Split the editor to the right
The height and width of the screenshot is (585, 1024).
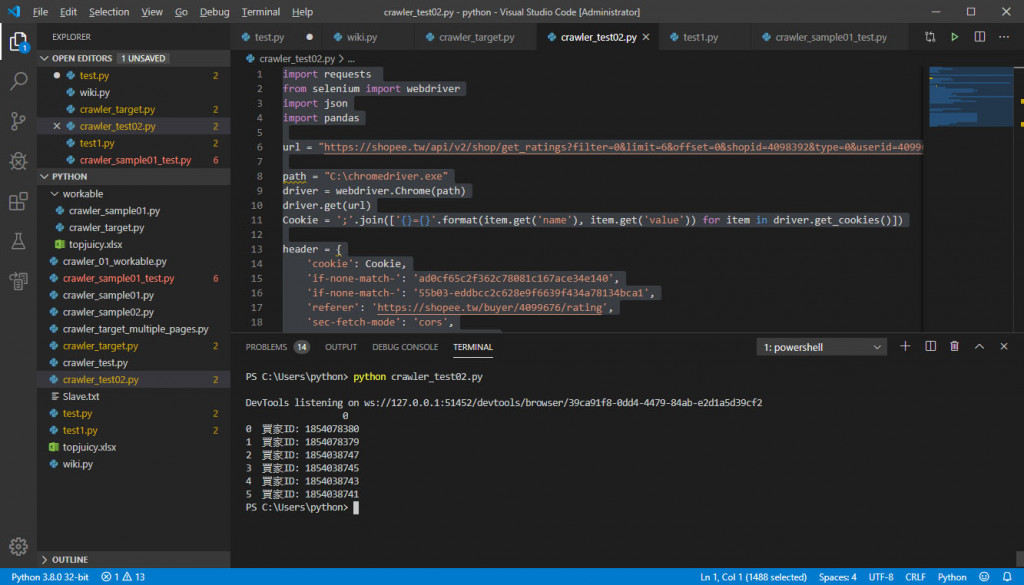pos(980,37)
